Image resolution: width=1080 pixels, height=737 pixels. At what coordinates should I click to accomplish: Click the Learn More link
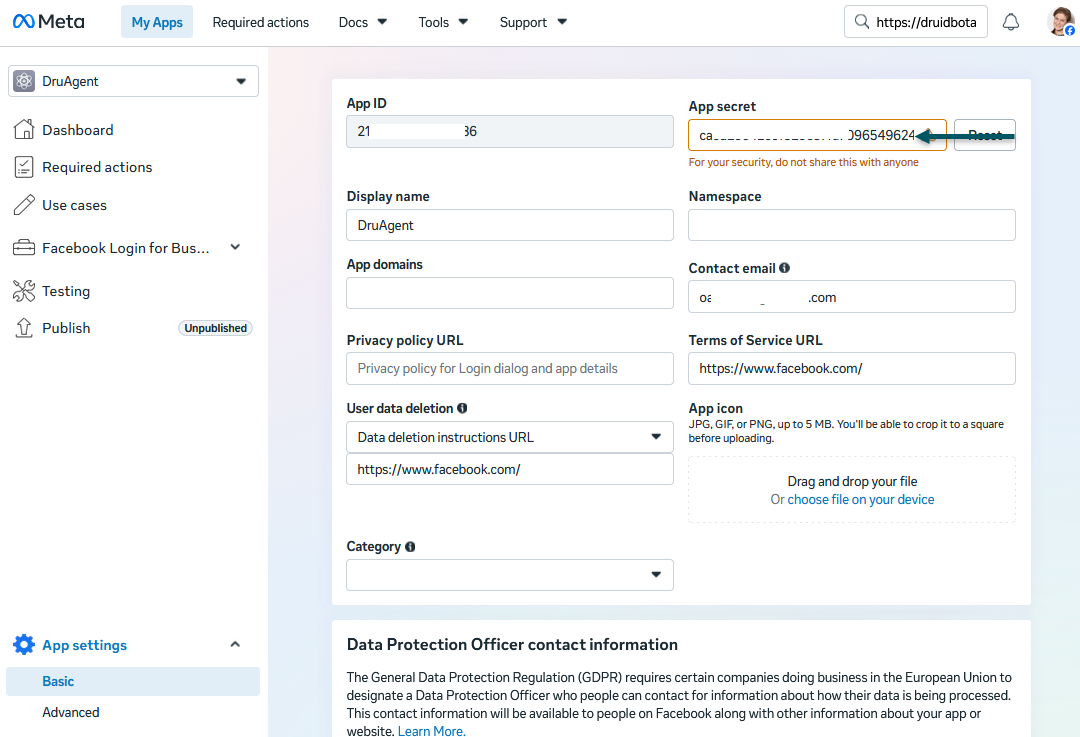click(x=431, y=731)
